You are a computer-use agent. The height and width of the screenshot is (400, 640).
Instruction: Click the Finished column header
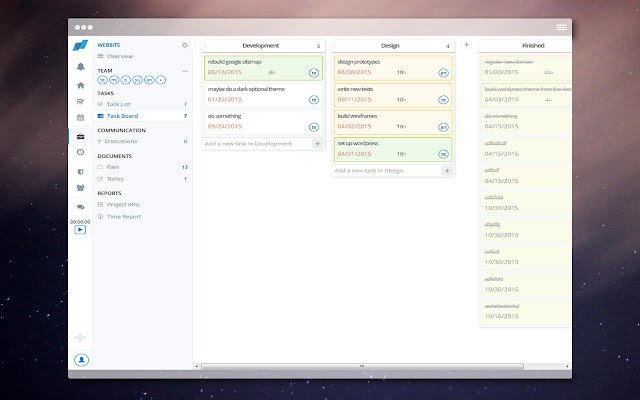533,46
